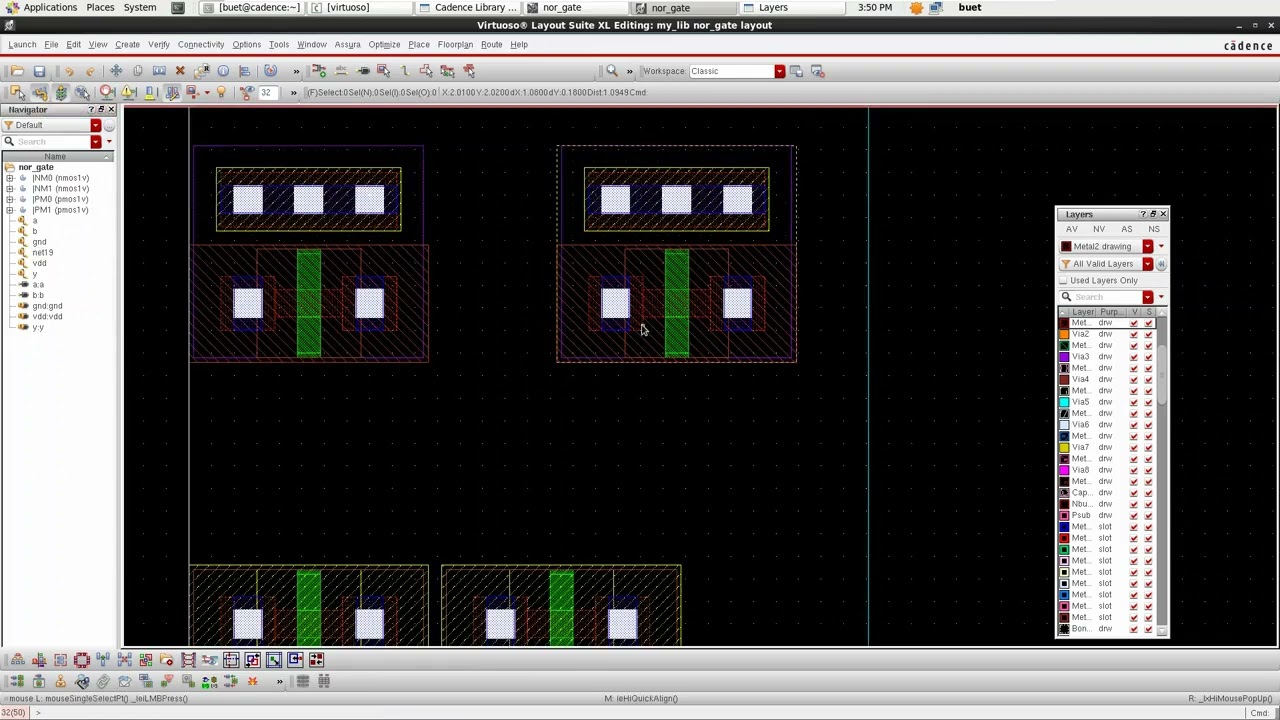
Task: Click the Redo arrow icon
Action: [90, 71]
